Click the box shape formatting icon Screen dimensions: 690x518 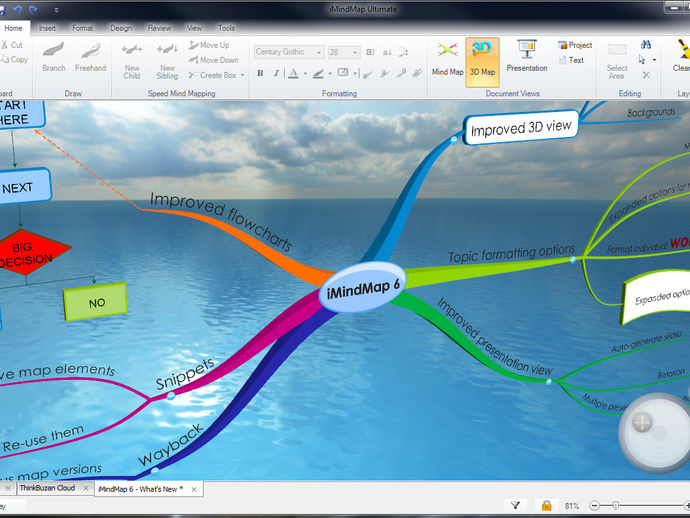click(343, 73)
